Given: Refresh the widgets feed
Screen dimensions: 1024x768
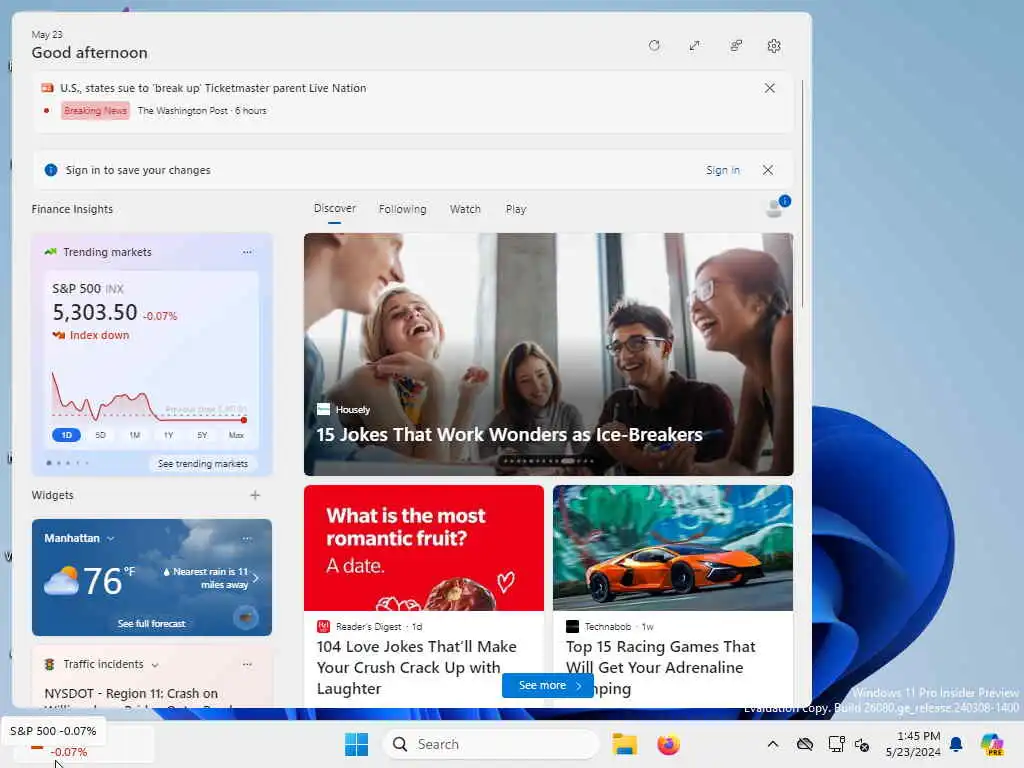Looking at the screenshot, I should (x=654, y=46).
